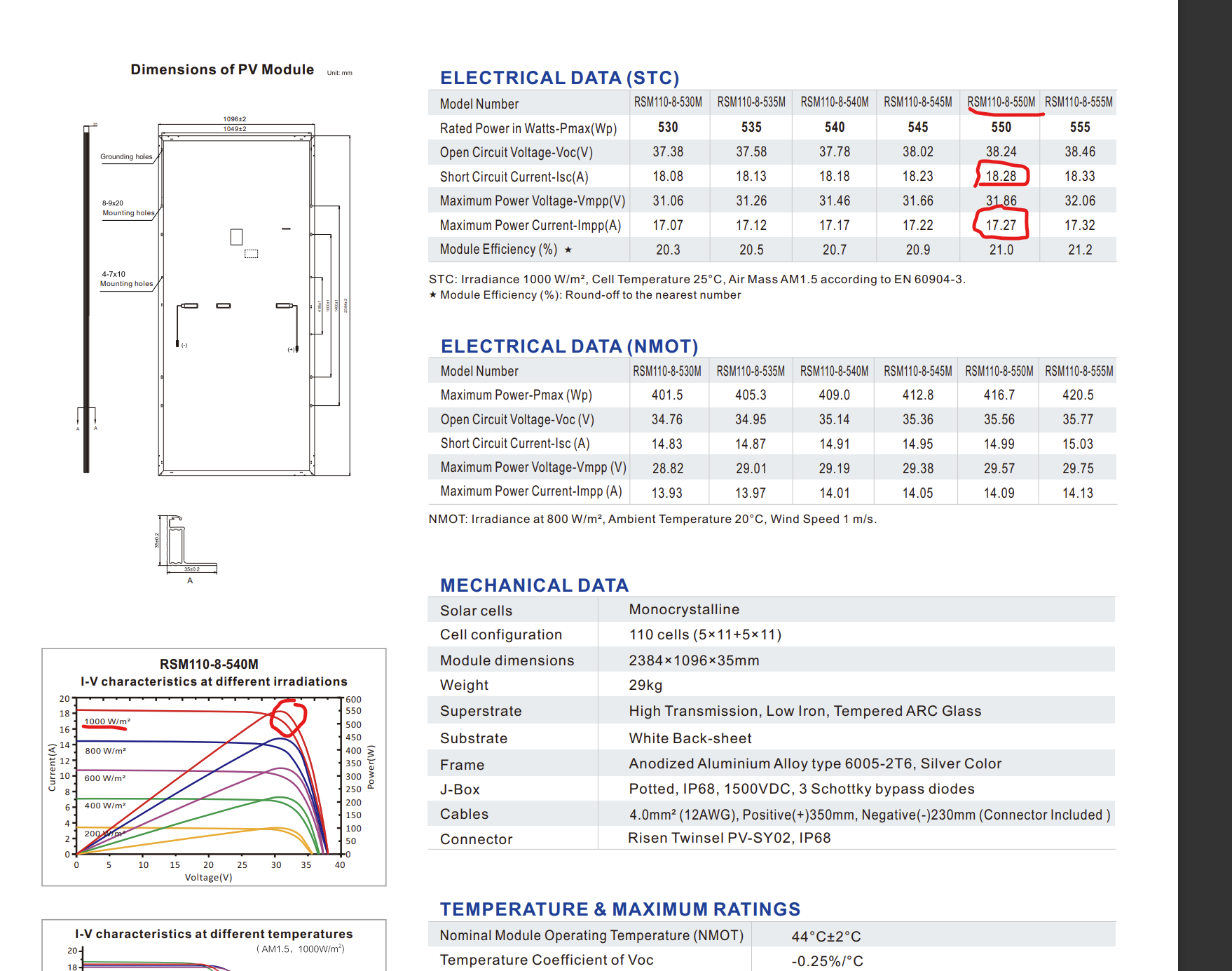The image size is (1232, 971).
Task: Click the TEMPERATURE & MAXIMUM RATINGS heading
Action: pyautogui.click(x=620, y=909)
